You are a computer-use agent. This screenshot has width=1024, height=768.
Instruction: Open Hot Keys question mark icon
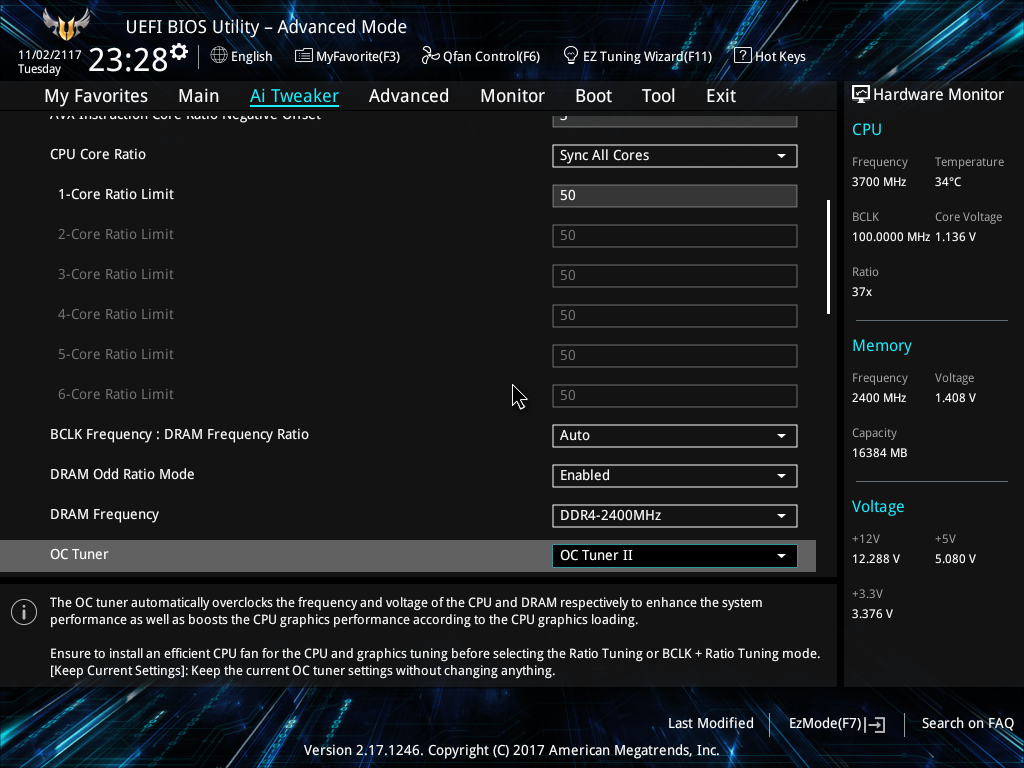pyautogui.click(x=743, y=56)
